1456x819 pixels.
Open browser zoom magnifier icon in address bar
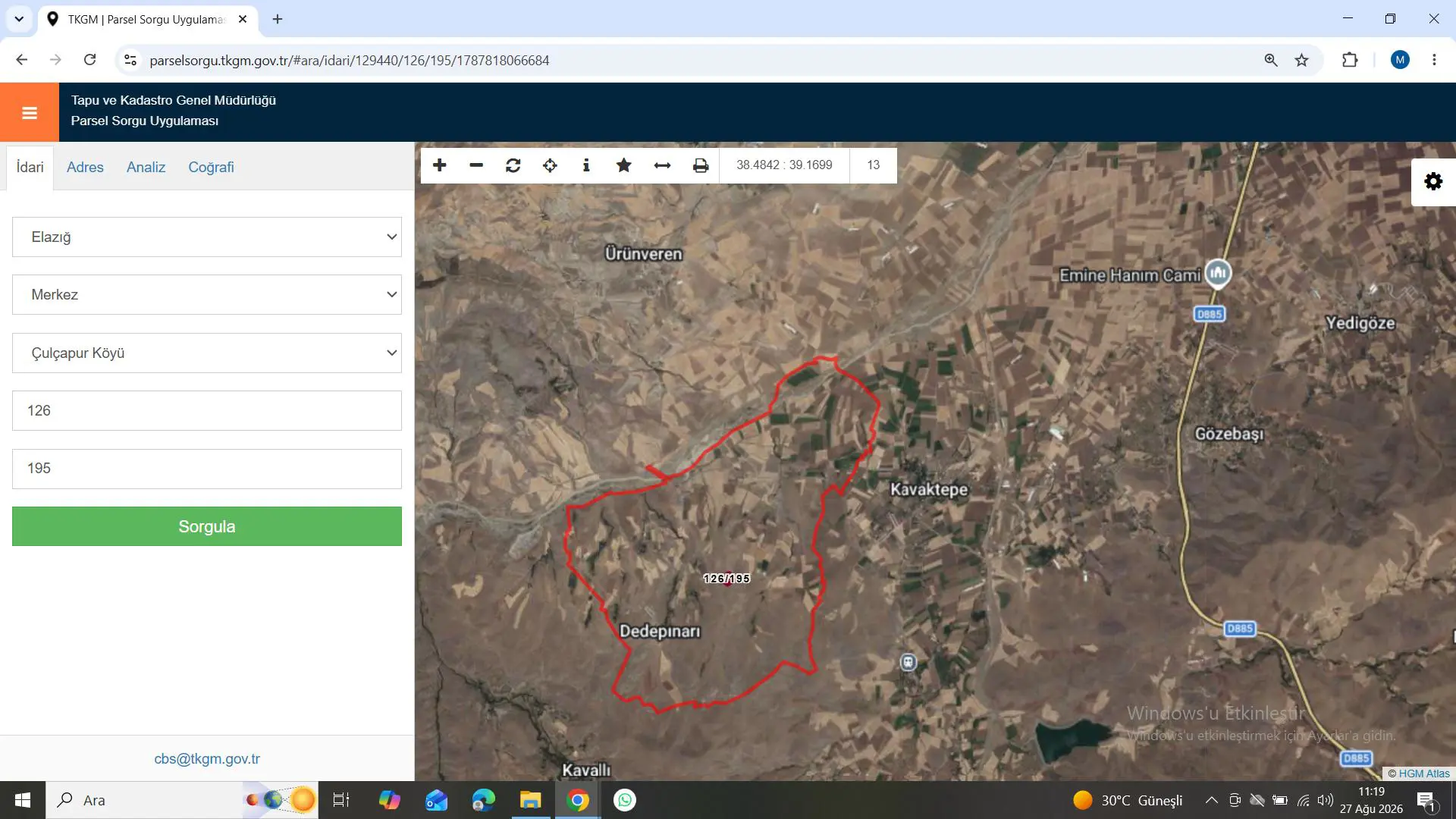pyautogui.click(x=1271, y=60)
